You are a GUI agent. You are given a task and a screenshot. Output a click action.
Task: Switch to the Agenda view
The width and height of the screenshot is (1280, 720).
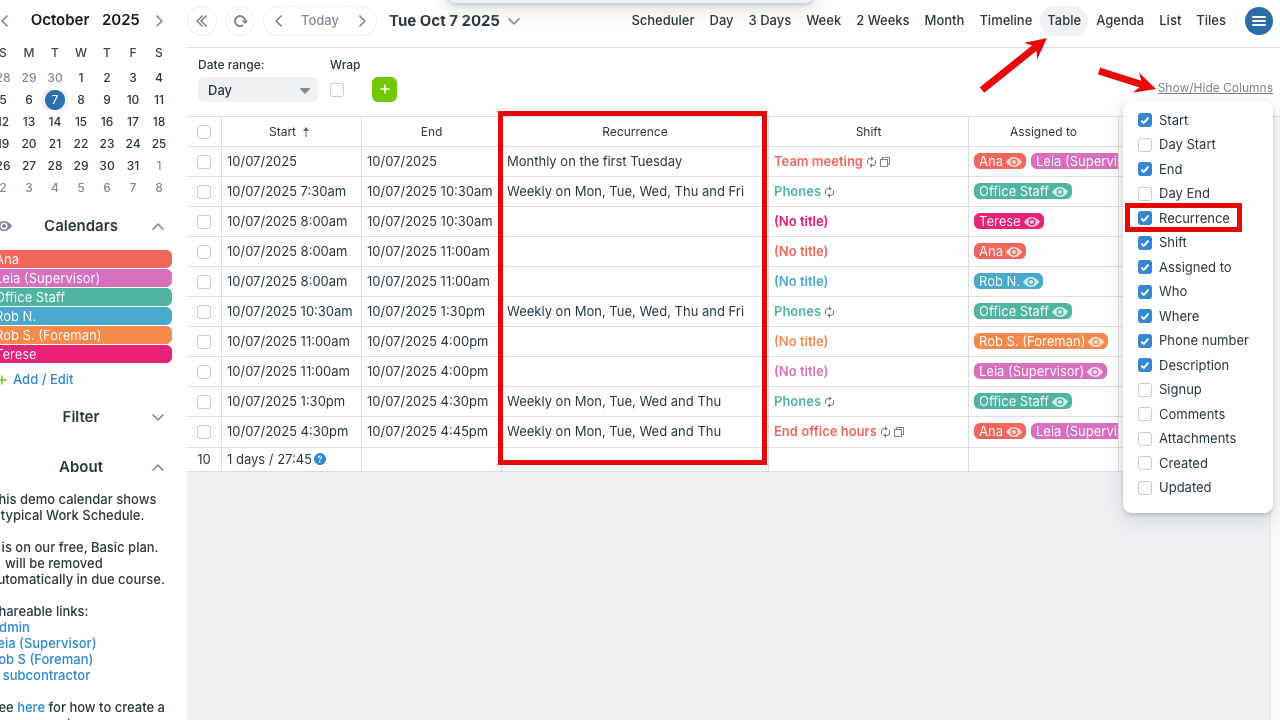click(1119, 20)
